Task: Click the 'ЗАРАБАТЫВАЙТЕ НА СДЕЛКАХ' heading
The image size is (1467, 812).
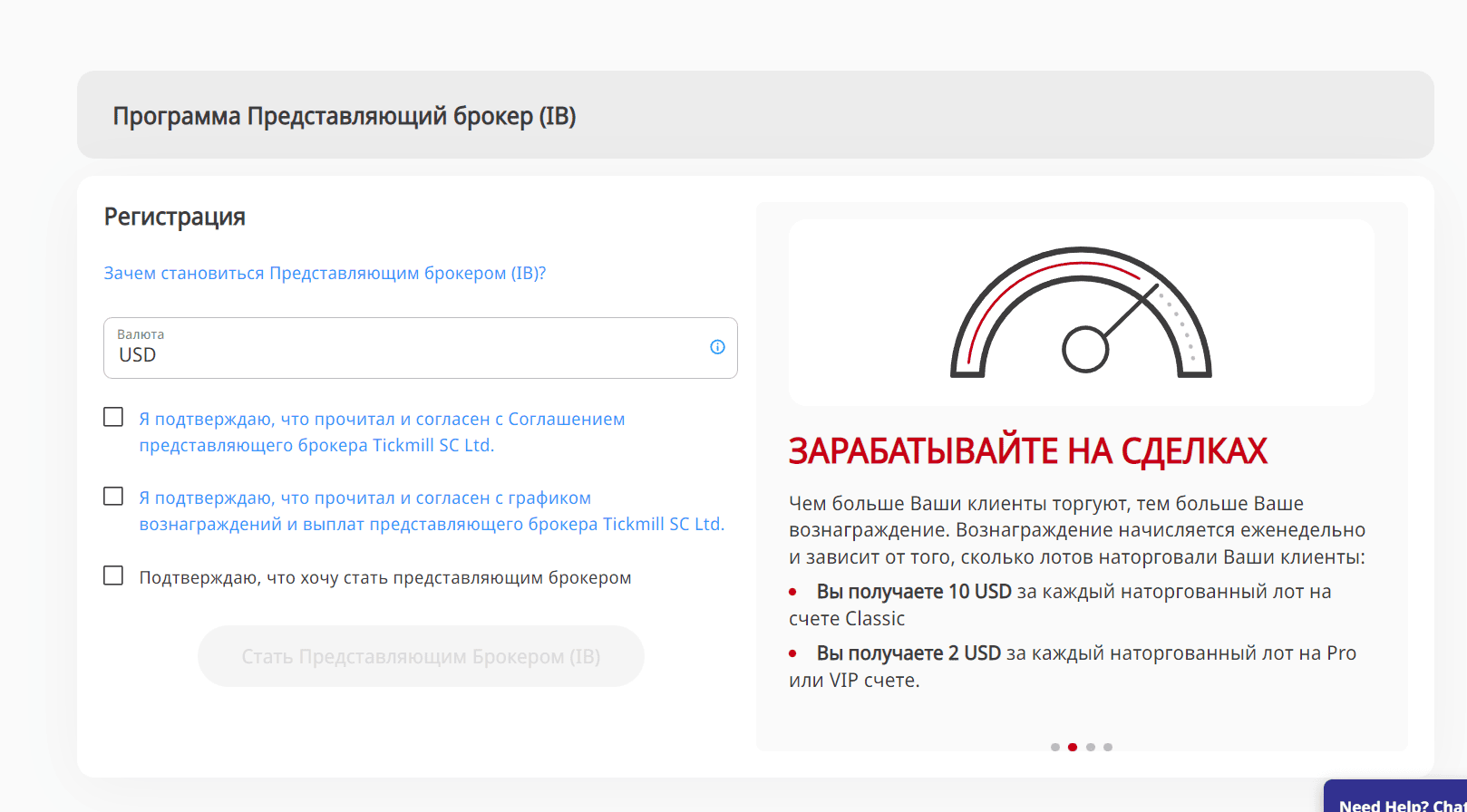Action: (1028, 451)
